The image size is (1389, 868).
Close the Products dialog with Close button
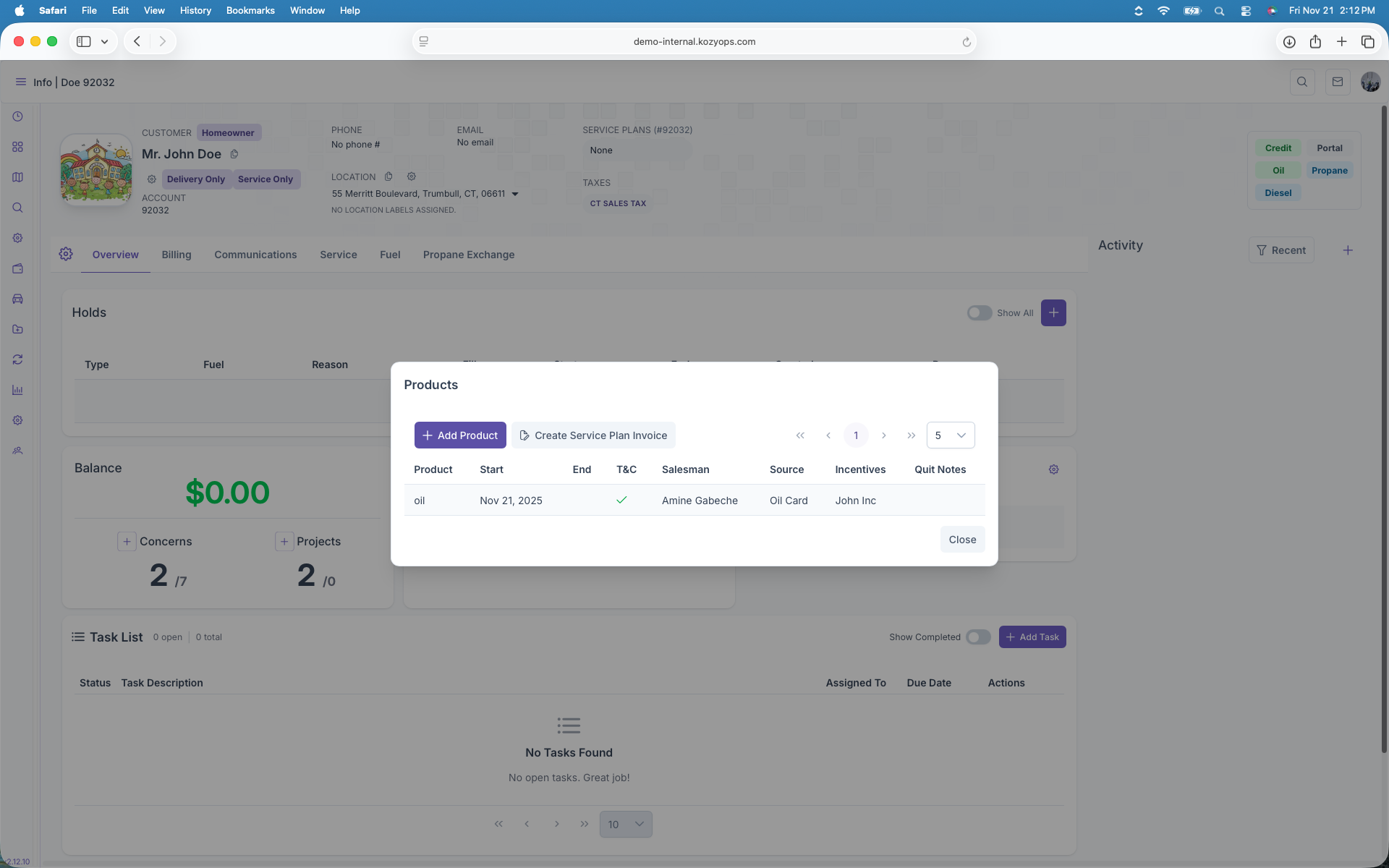point(962,540)
